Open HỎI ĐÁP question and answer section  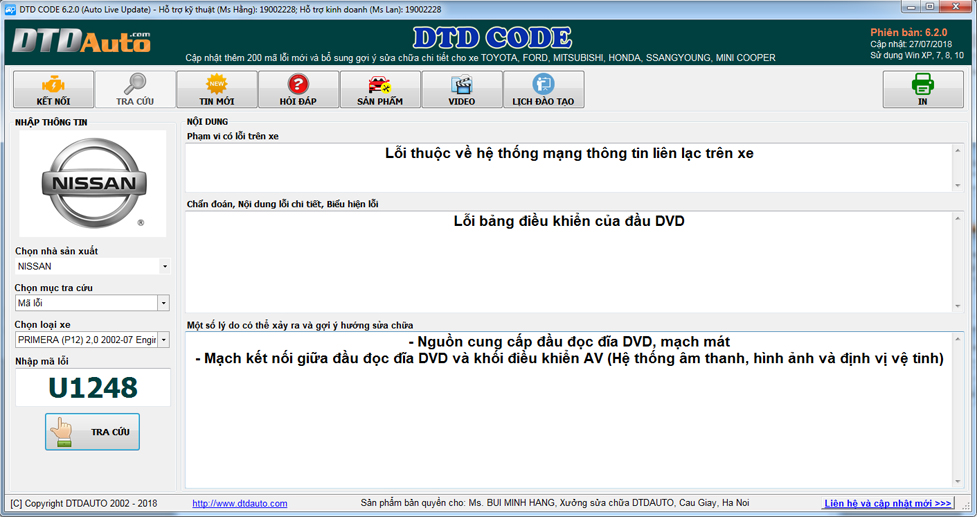click(x=298, y=90)
